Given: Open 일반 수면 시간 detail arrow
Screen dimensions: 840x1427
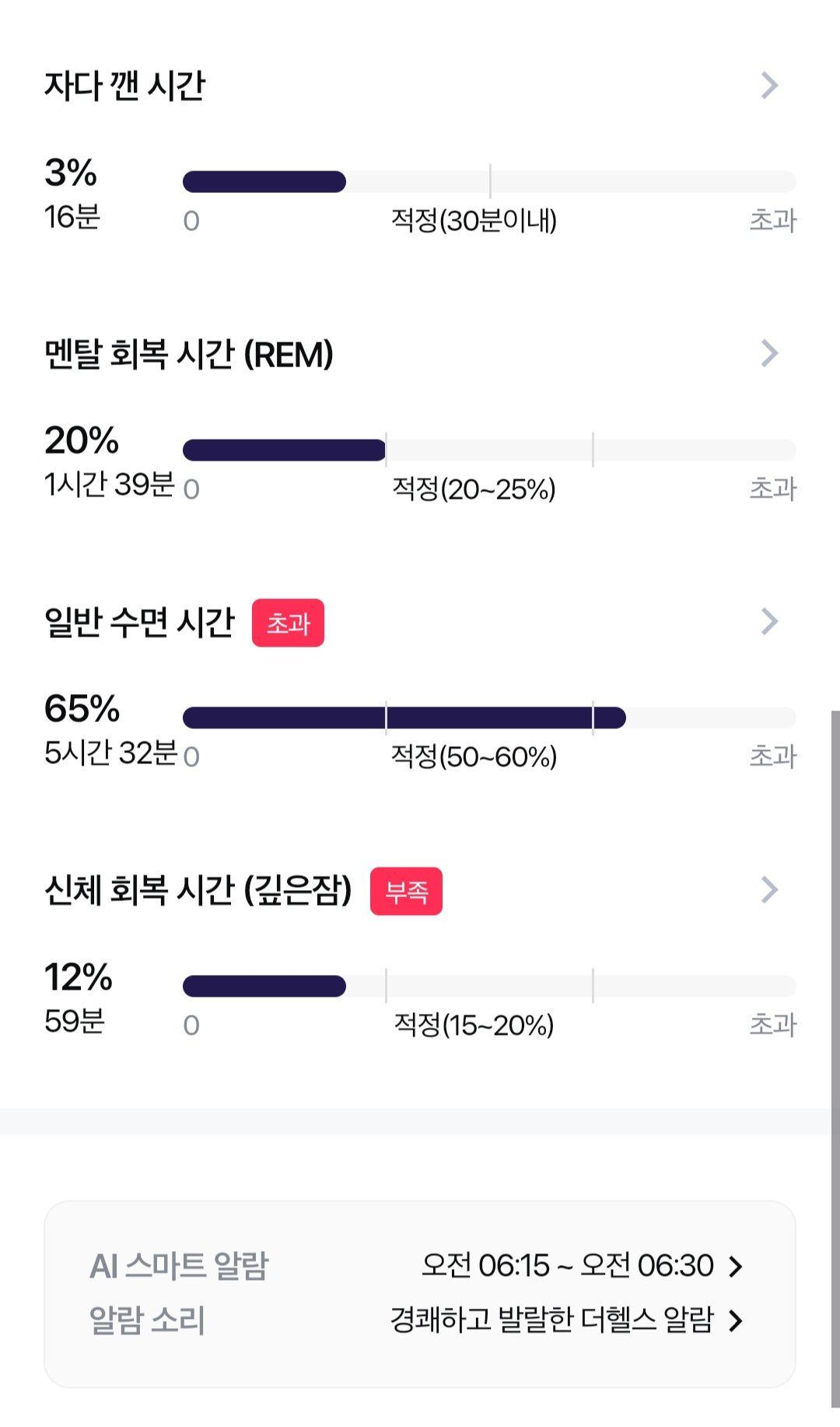Looking at the screenshot, I should (769, 621).
